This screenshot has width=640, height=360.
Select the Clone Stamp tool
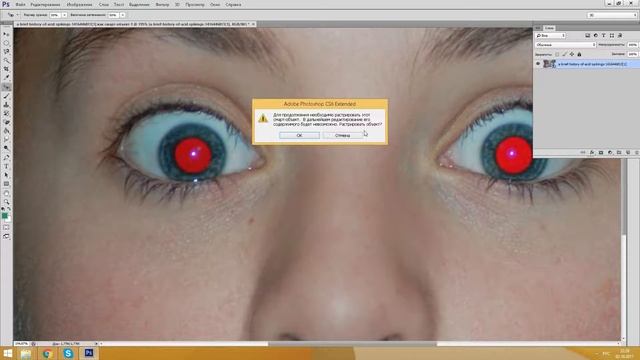(6, 105)
